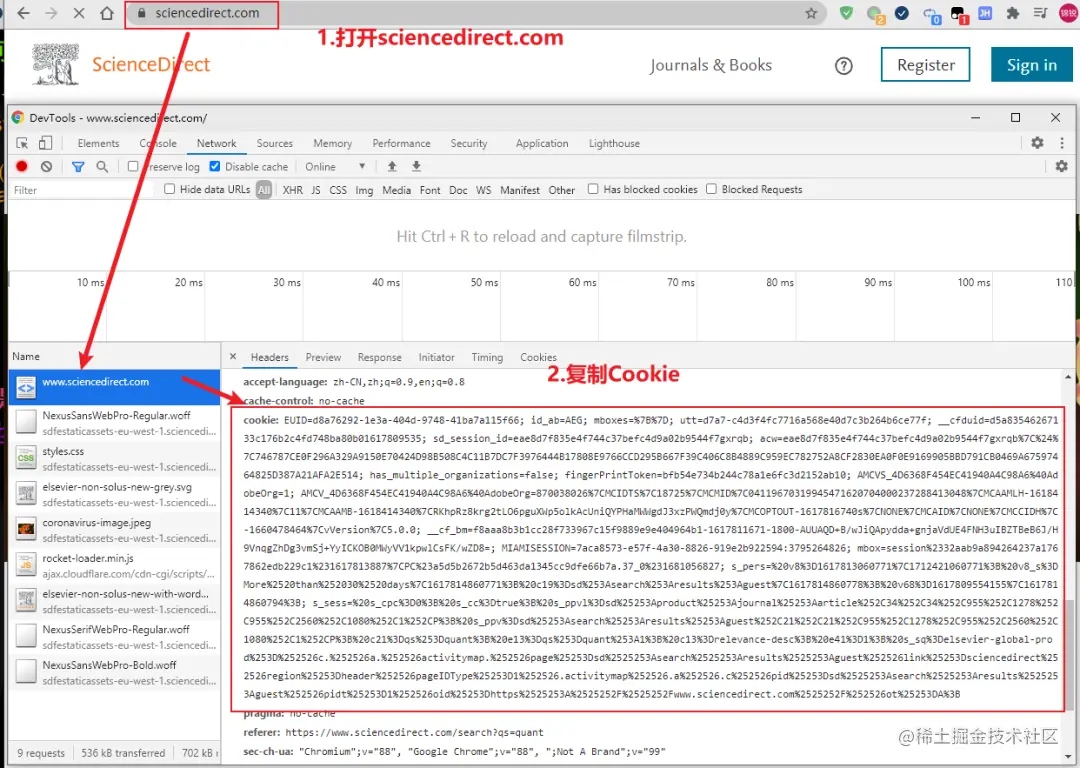Open the JH browser extension
Image resolution: width=1080 pixels, height=768 pixels.
click(985, 13)
